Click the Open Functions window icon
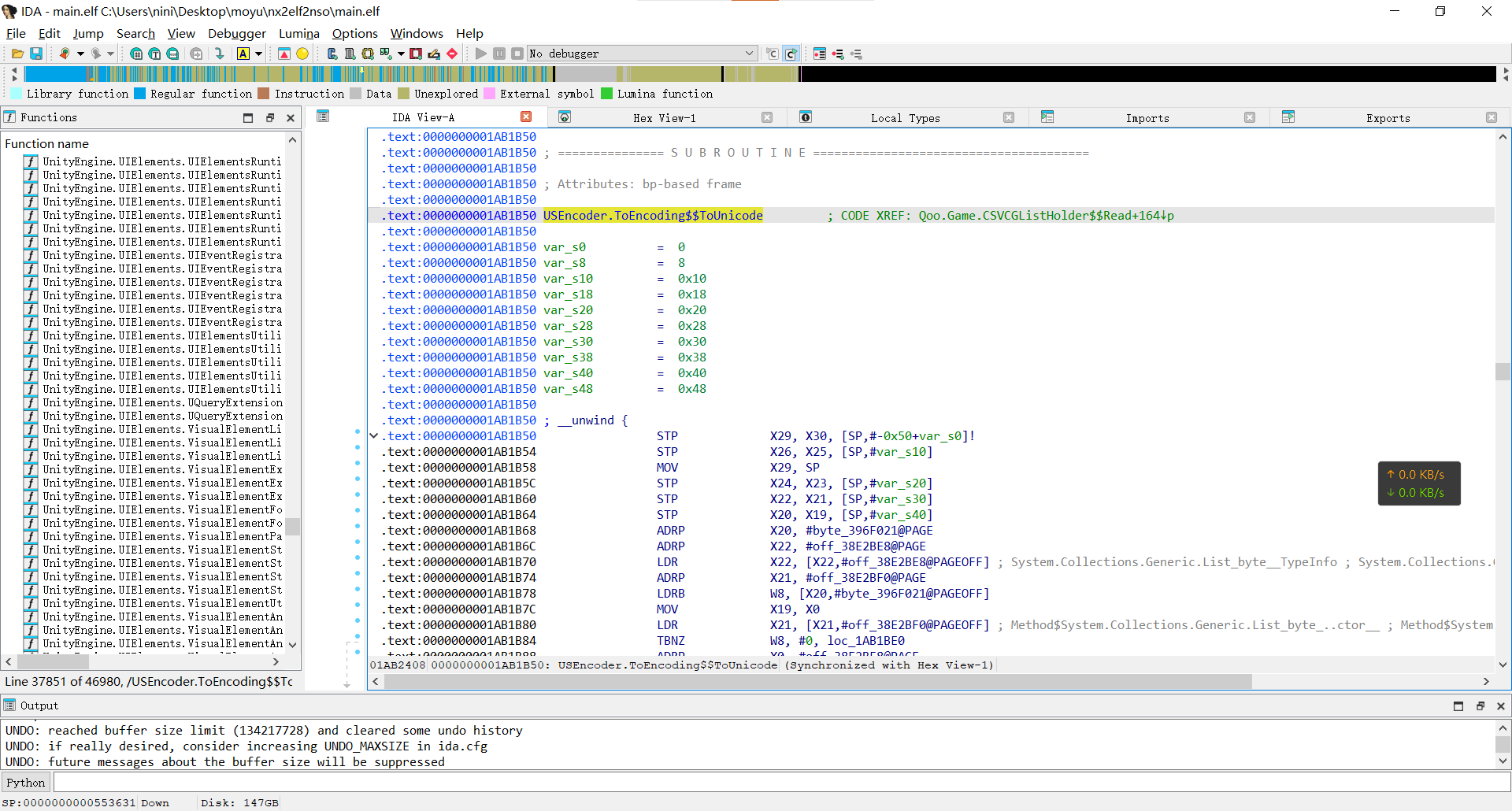 pyautogui.click(x=332, y=54)
